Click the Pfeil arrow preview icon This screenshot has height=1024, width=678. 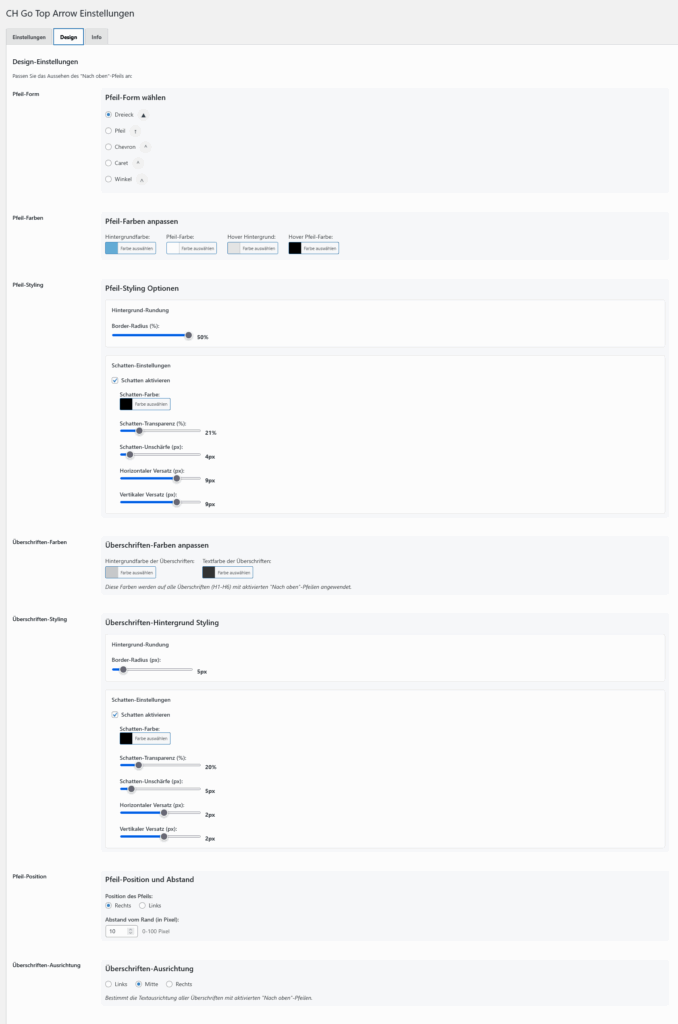135,131
